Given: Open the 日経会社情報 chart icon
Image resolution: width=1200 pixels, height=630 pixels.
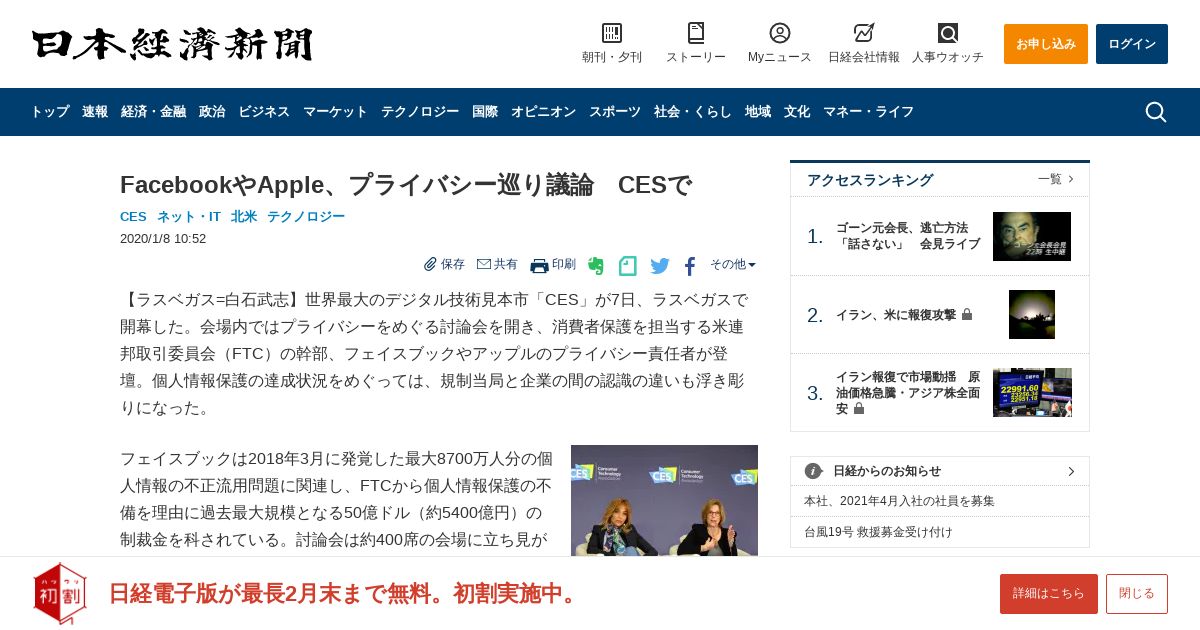Looking at the screenshot, I should click(864, 33).
